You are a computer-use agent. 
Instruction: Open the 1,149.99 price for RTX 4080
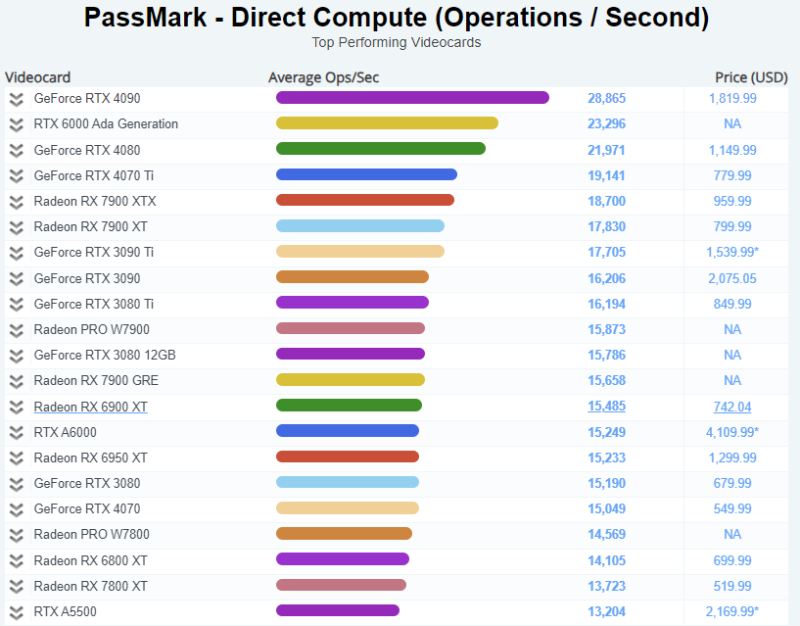(733, 150)
